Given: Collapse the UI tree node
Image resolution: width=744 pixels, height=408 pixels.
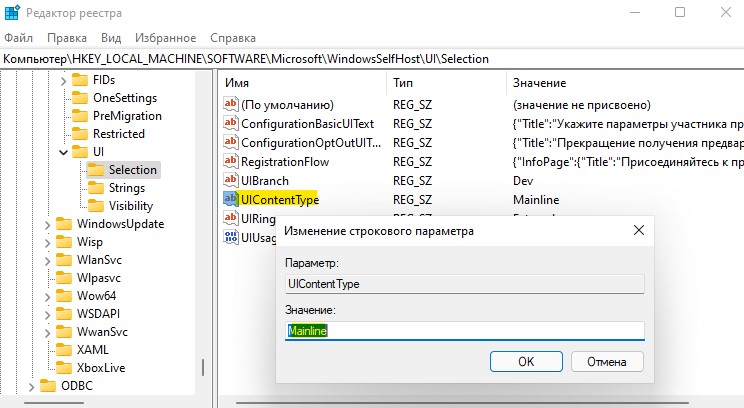Looking at the screenshot, I should [63, 152].
